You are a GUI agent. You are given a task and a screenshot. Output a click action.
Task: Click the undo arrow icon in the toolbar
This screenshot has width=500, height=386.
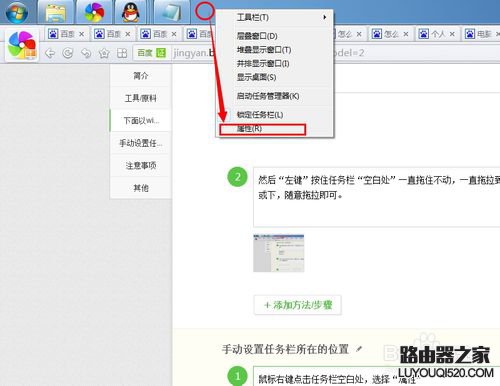click(x=86, y=53)
